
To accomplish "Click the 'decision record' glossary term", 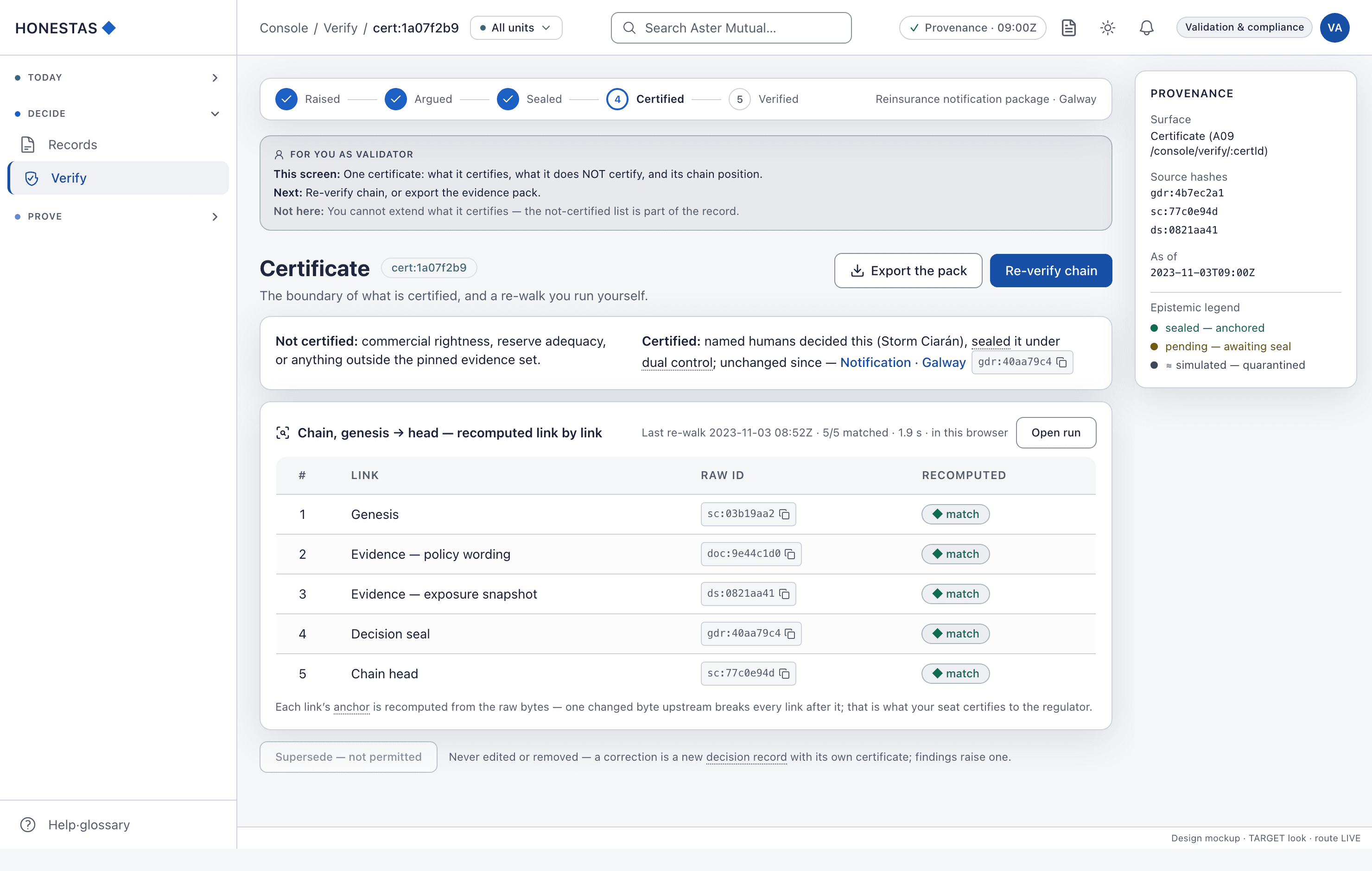I will [746, 757].
